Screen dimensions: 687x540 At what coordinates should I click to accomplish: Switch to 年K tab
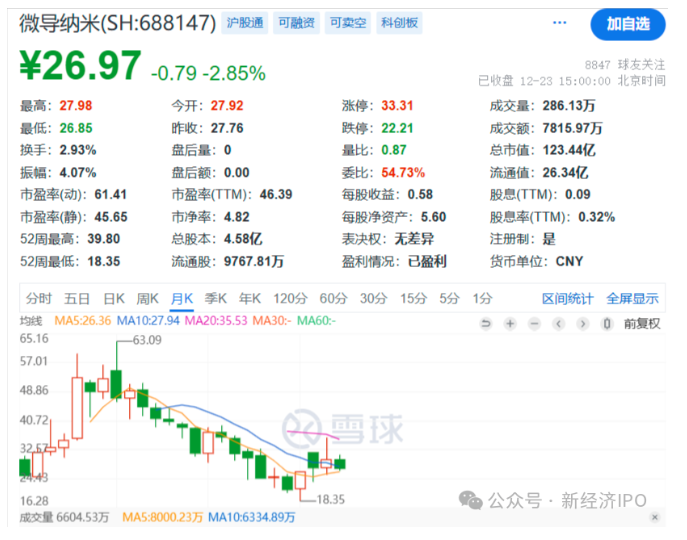pos(250,299)
